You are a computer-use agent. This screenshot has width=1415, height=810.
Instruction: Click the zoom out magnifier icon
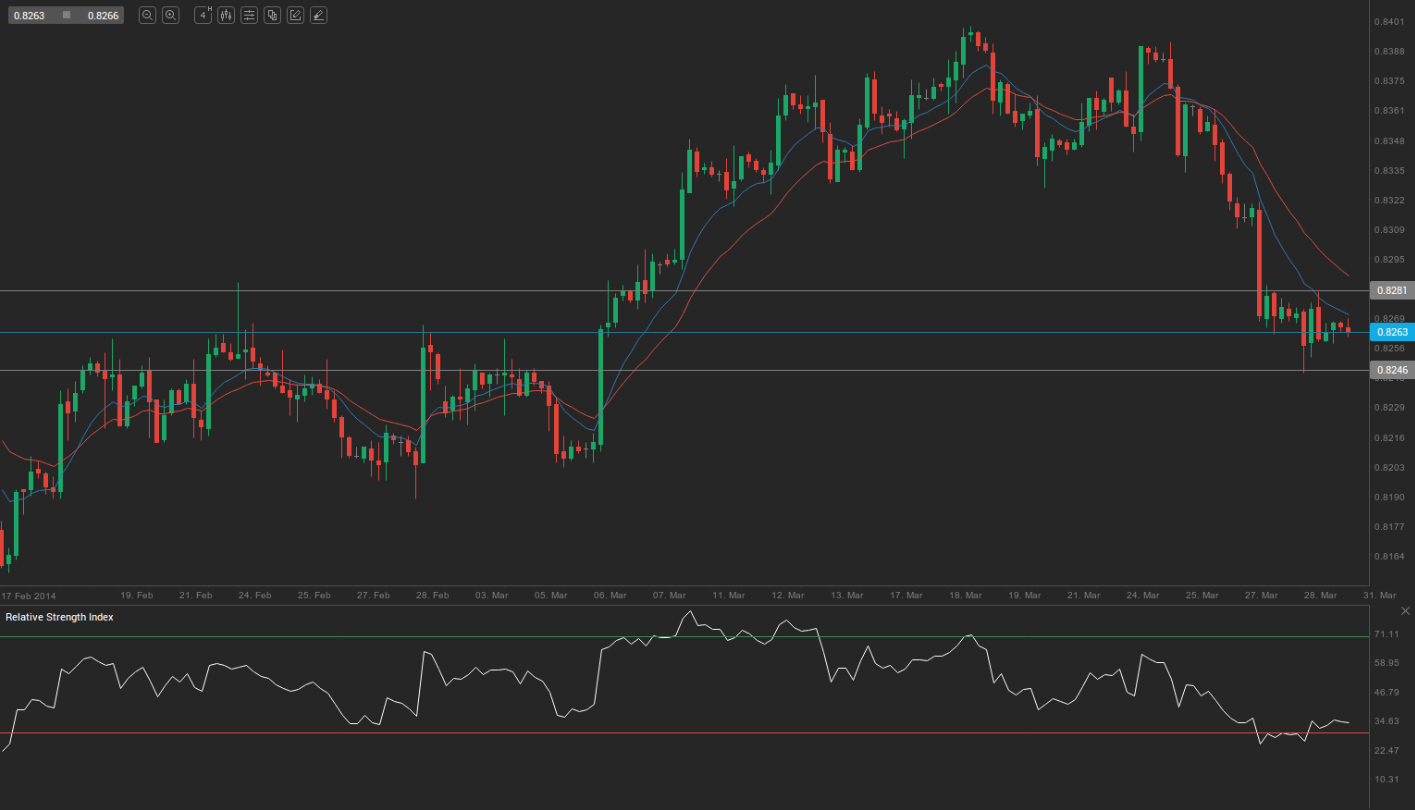point(147,15)
